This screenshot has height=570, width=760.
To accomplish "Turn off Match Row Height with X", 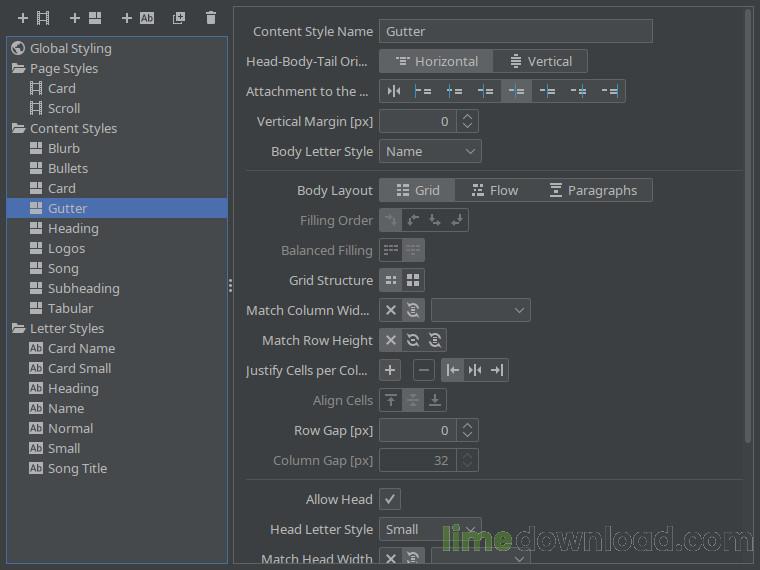I will coord(390,340).
